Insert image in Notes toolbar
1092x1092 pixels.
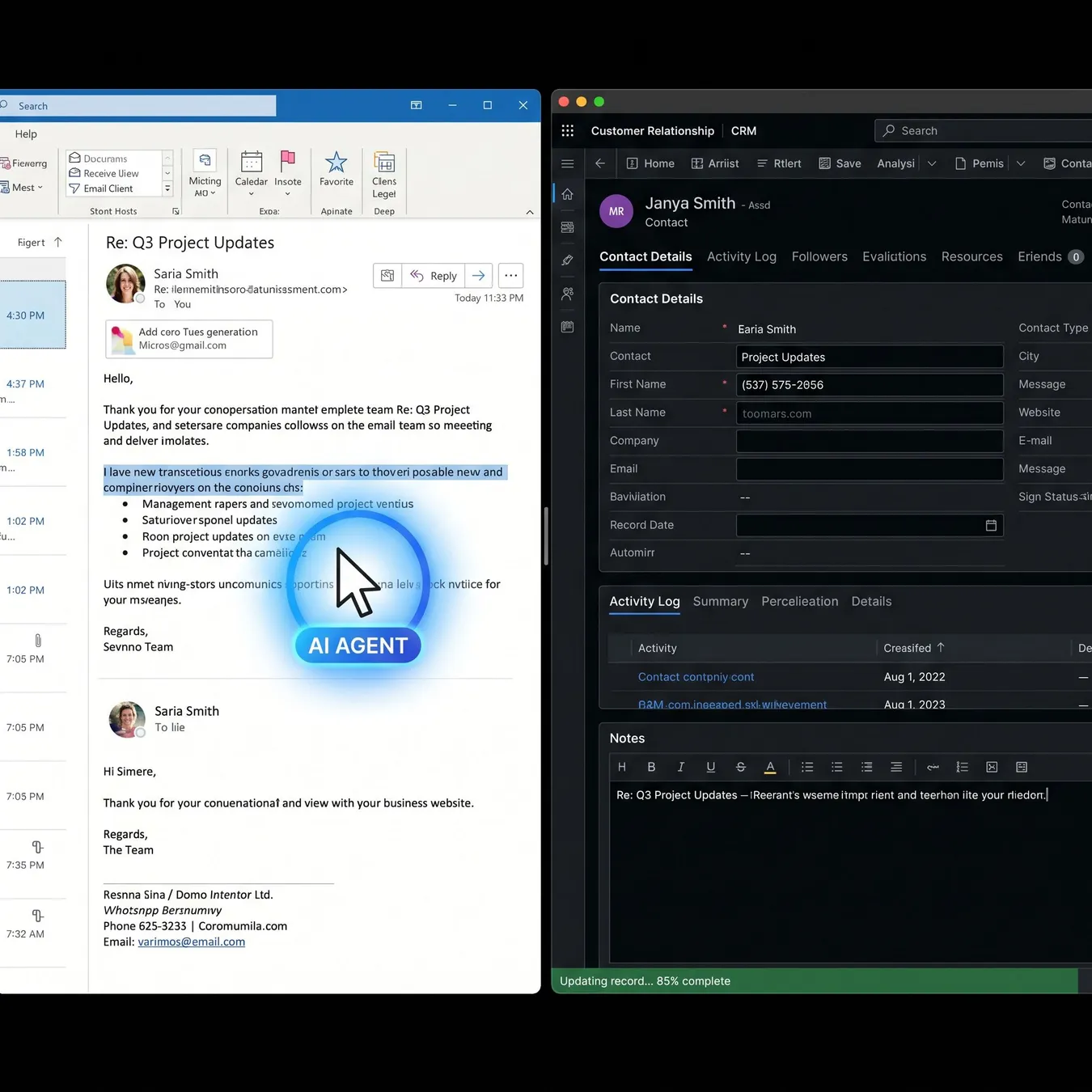point(992,767)
